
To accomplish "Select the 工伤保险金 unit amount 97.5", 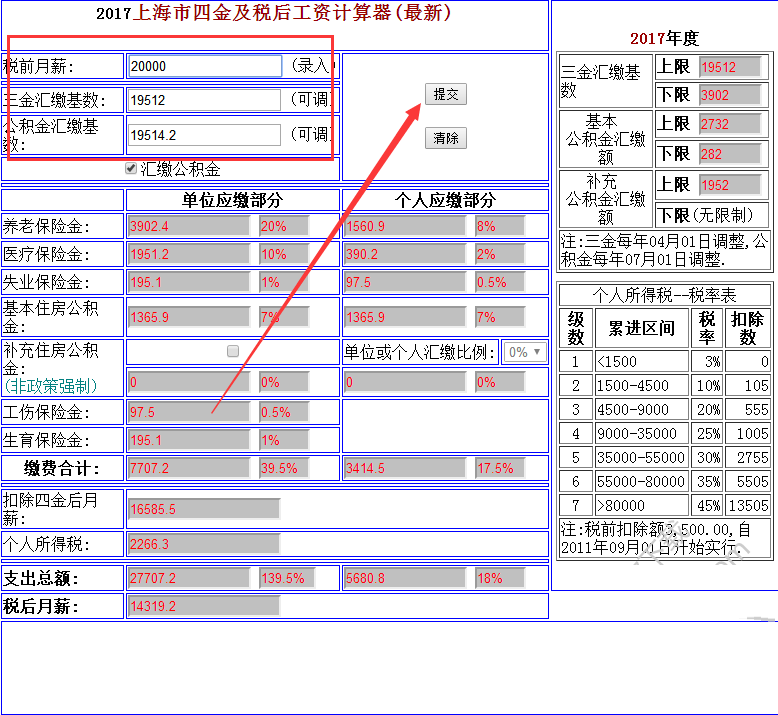I will pyautogui.click(x=189, y=412).
